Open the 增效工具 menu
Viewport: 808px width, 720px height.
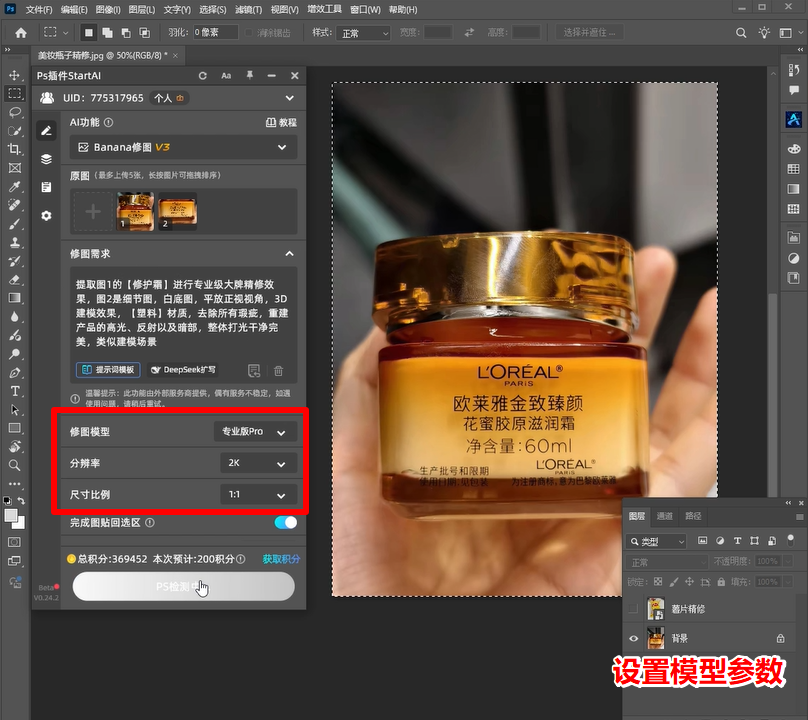[324, 9]
